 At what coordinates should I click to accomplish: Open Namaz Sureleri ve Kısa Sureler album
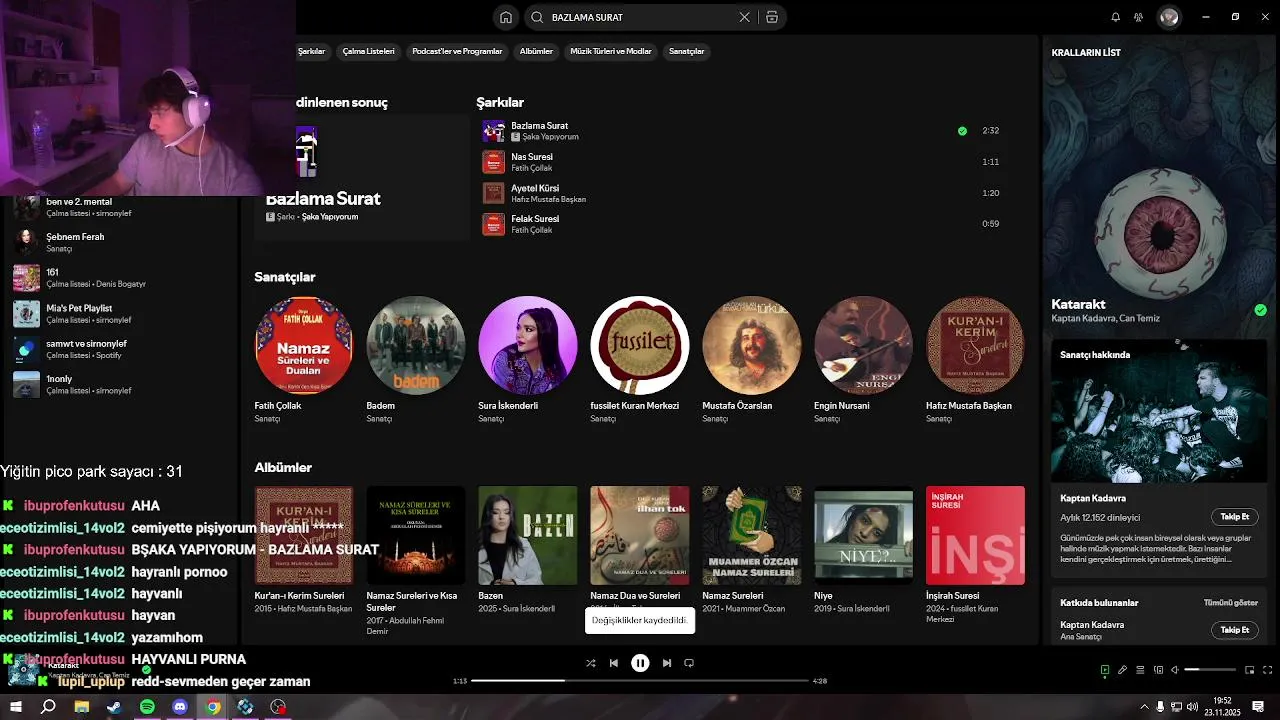tap(416, 535)
